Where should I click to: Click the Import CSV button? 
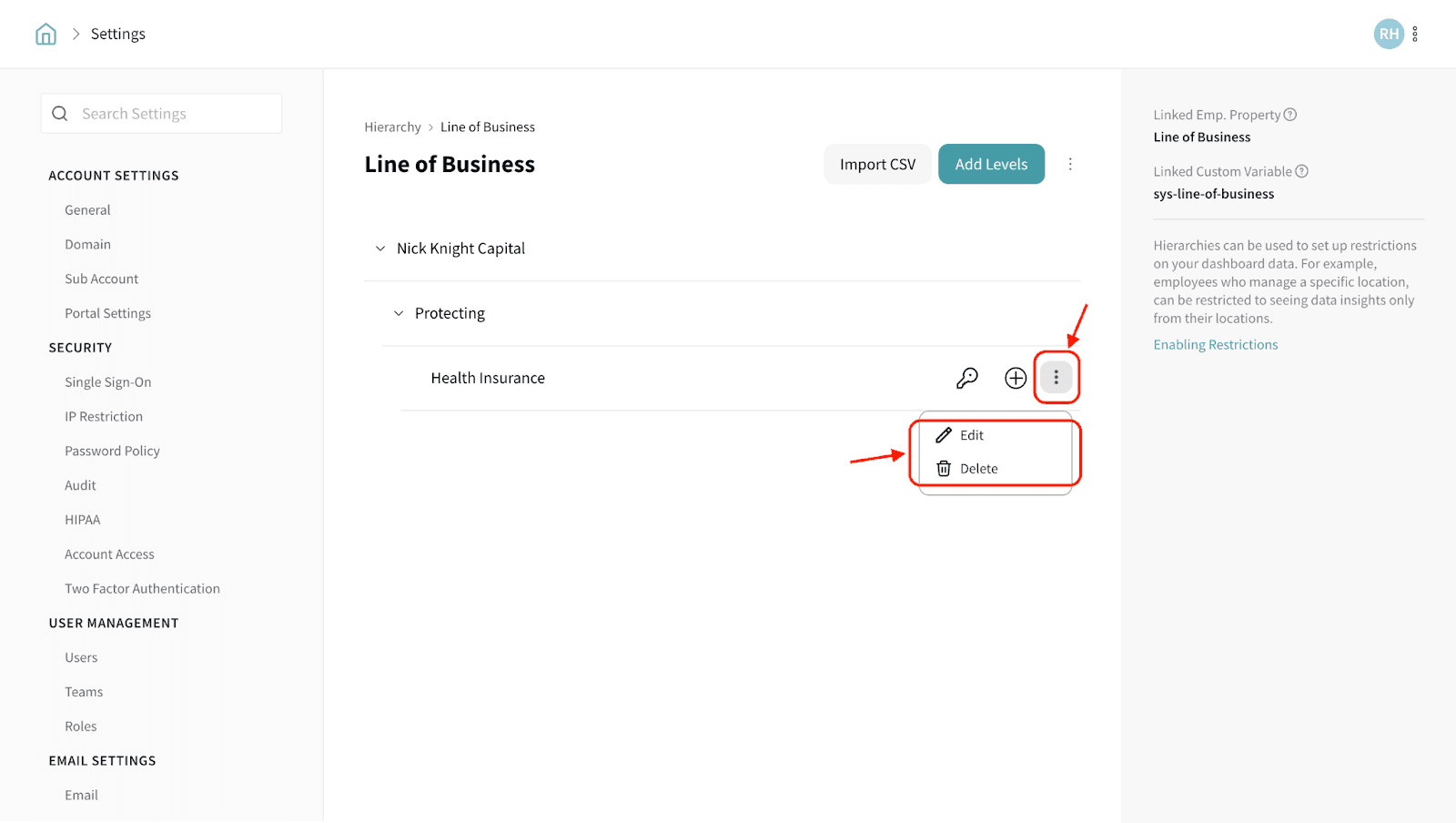[877, 164]
